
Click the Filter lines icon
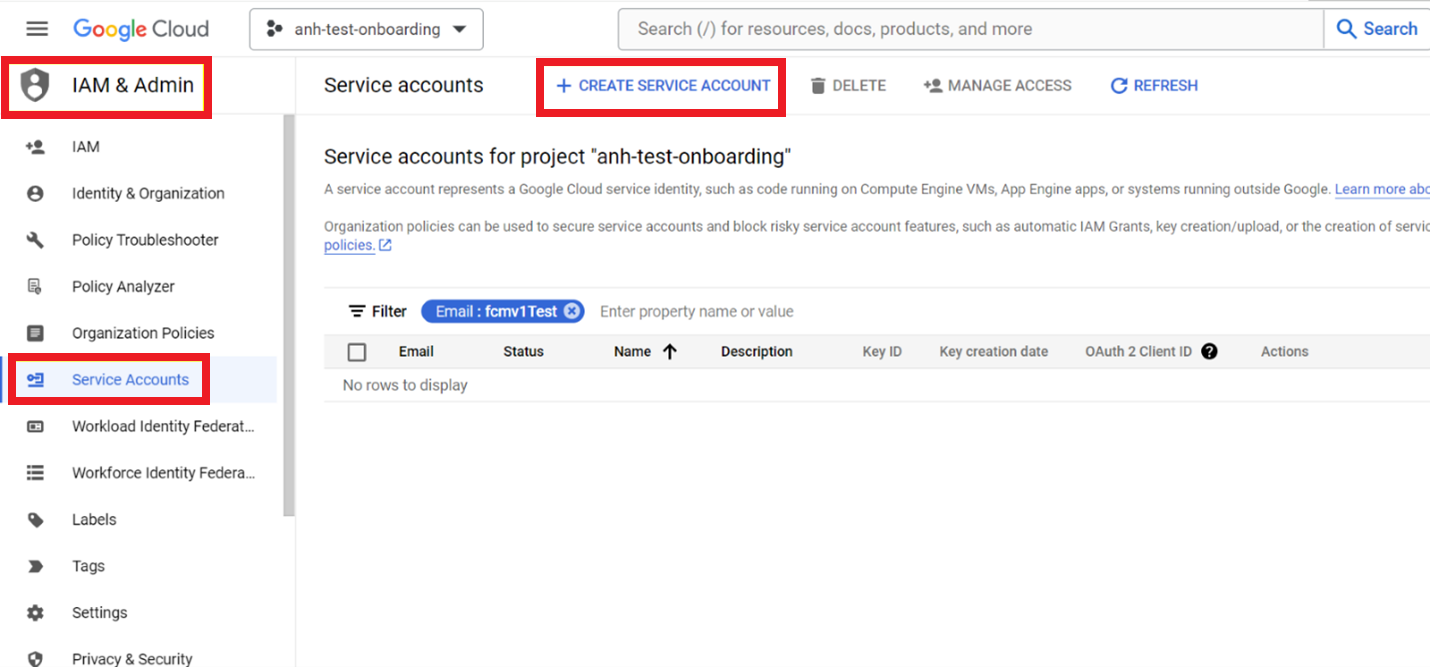[356, 312]
